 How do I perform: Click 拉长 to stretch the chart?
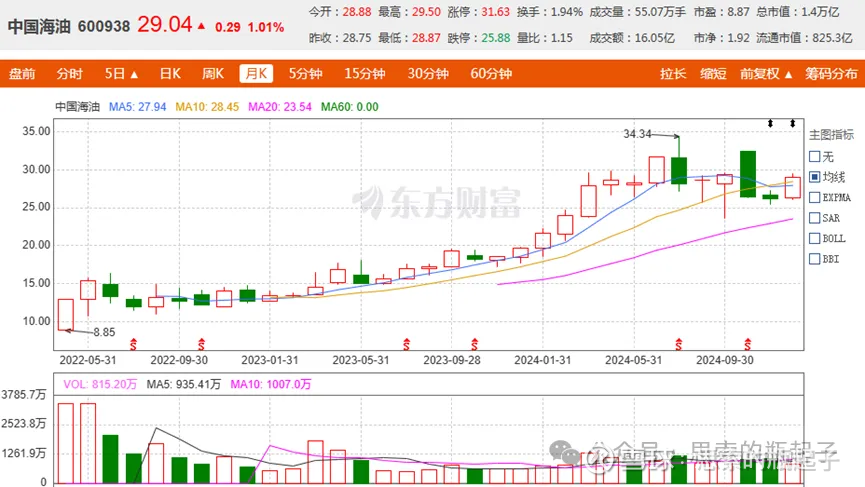point(673,74)
